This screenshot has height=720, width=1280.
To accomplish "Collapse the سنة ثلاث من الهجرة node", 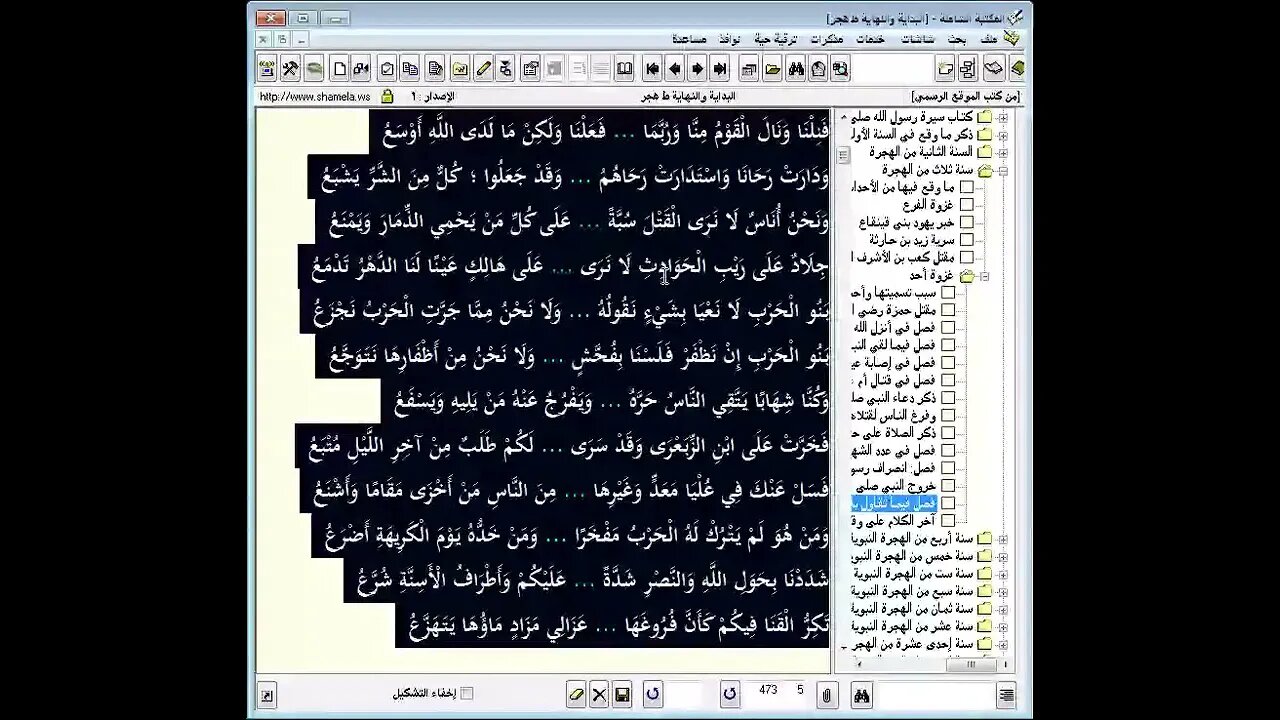I will (x=1003, y=170).
